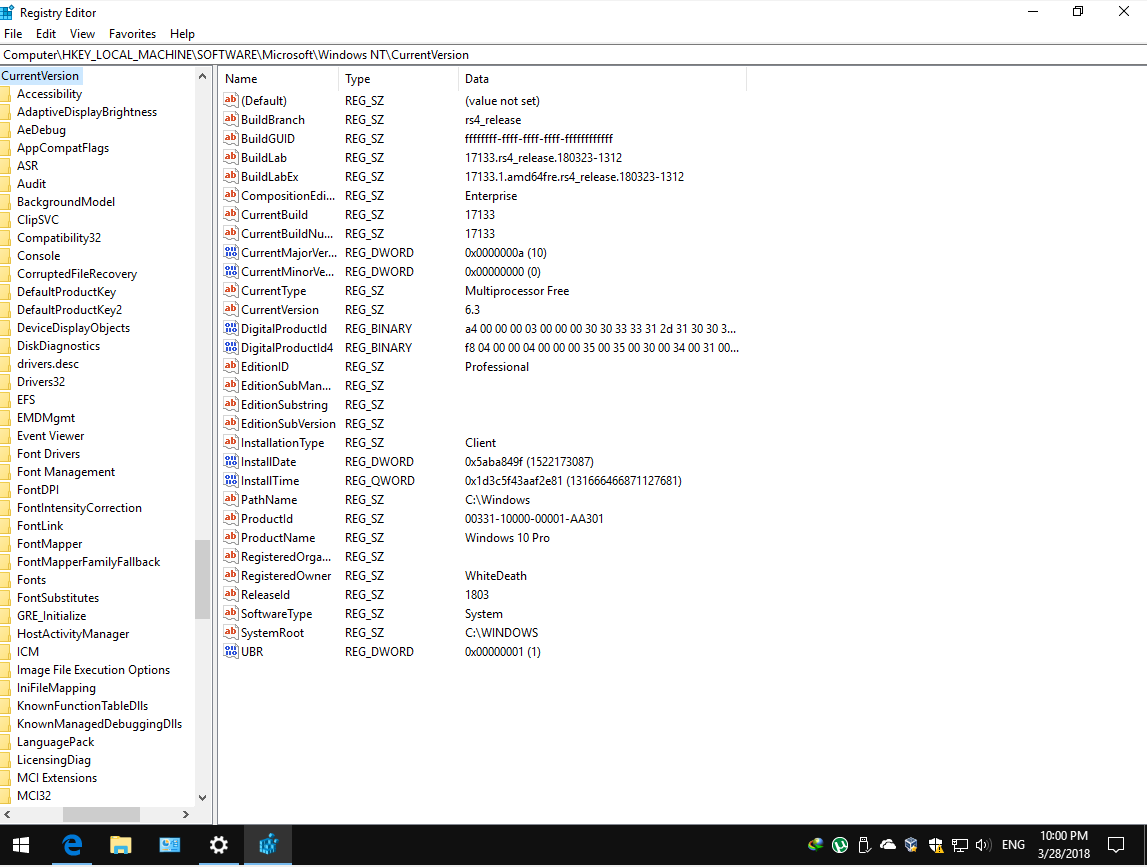Click the string icon beside BuildBranch
The width and height of the screenshot is (1147, 867).
click(x=231, y=119)
